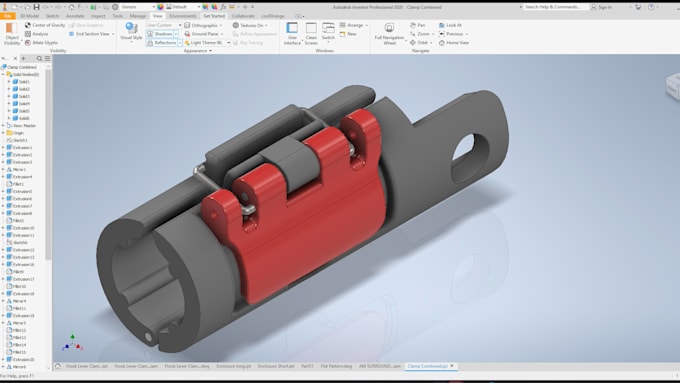Select Fillet1 feature in browser
680x383 pixels.
15,184
